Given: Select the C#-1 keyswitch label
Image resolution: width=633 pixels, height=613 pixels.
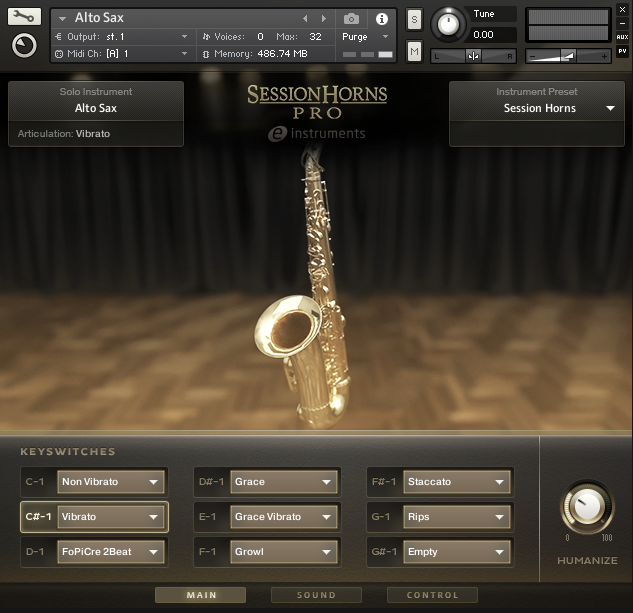Looking at the screenshot, I should [38, 517].
